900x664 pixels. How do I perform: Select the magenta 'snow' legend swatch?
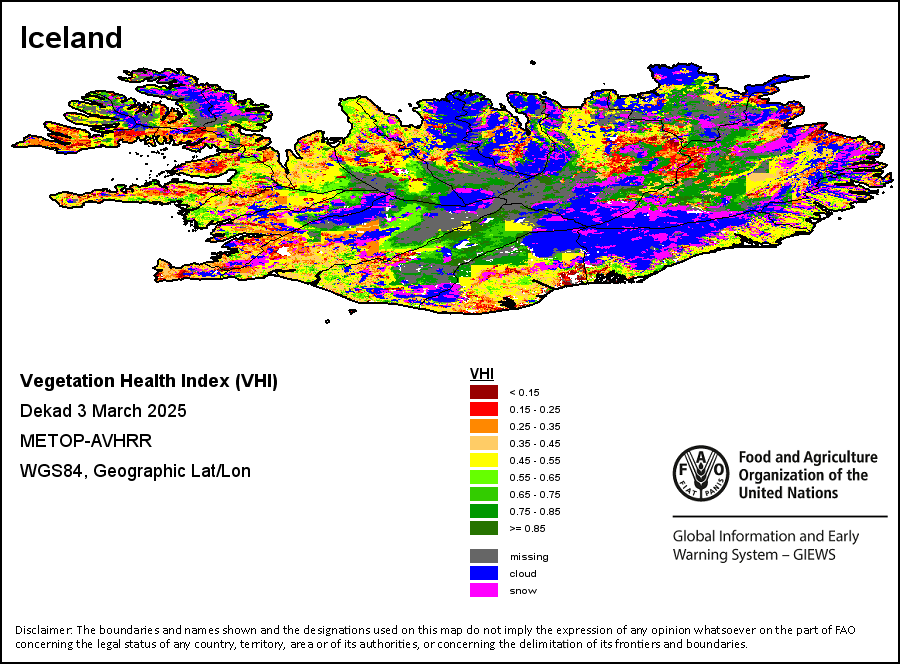(x=484, y=590)
